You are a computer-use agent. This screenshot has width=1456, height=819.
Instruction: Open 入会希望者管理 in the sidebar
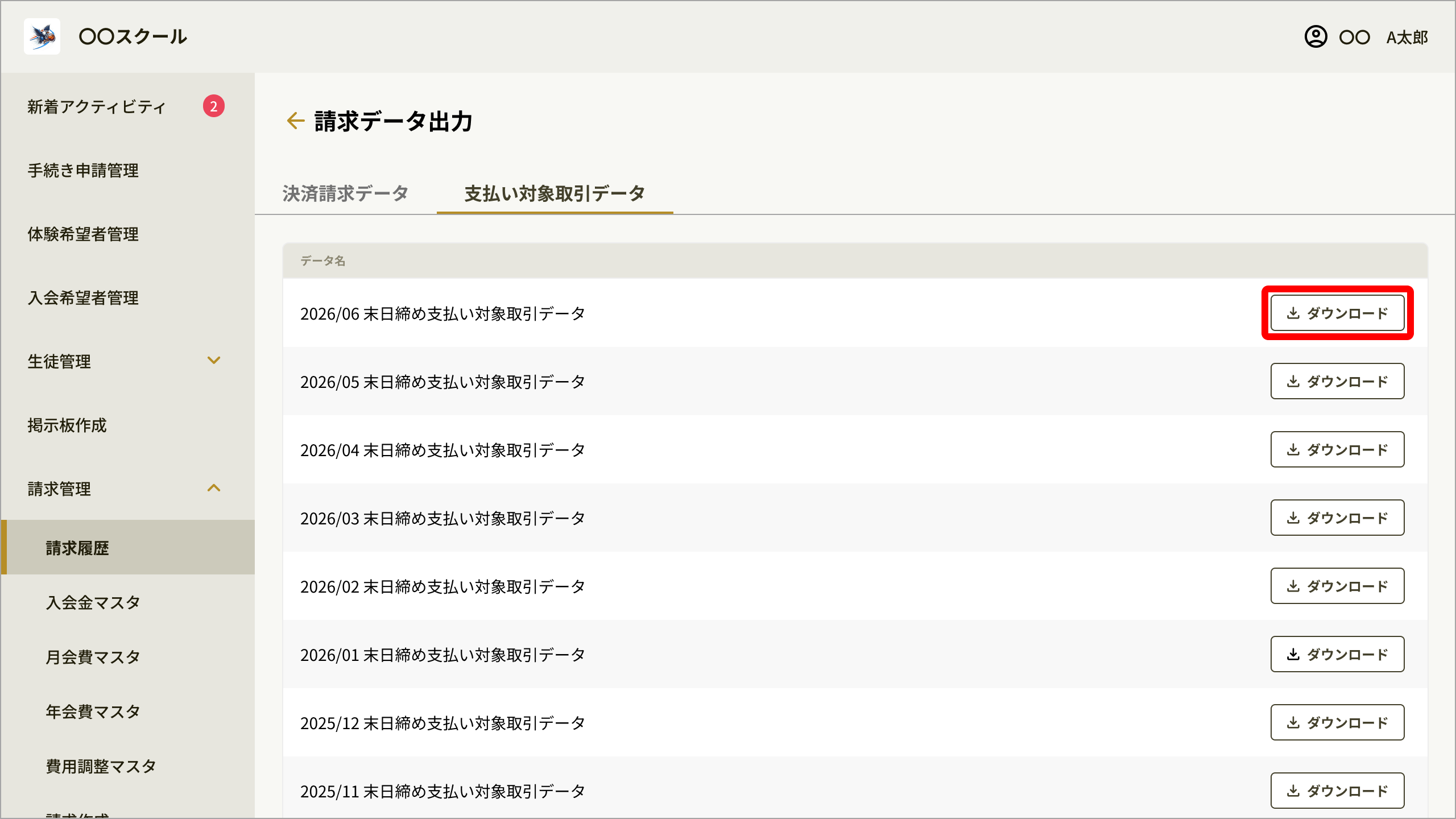click(x=83, y=297)
